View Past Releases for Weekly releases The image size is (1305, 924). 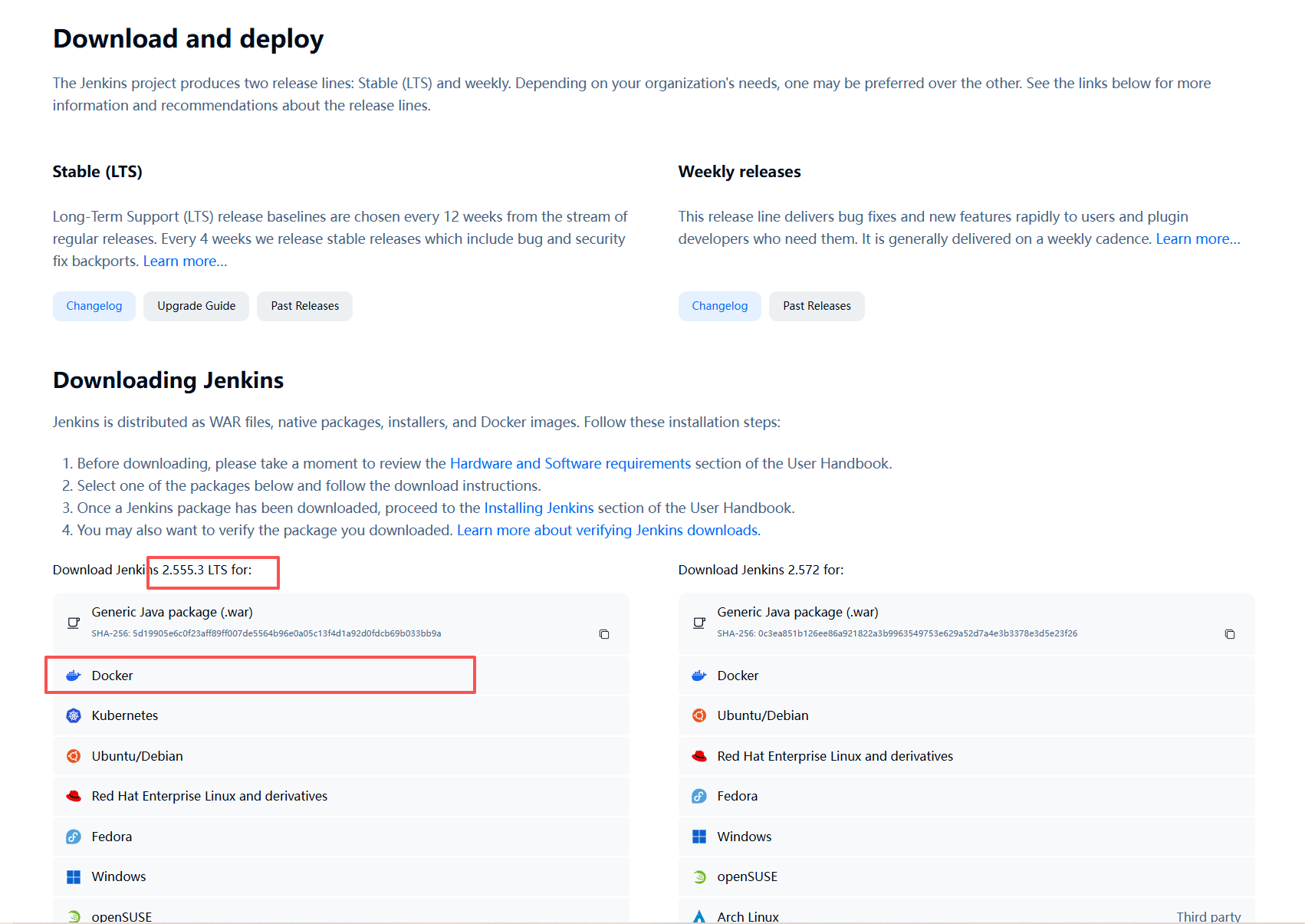coord(817,306)
